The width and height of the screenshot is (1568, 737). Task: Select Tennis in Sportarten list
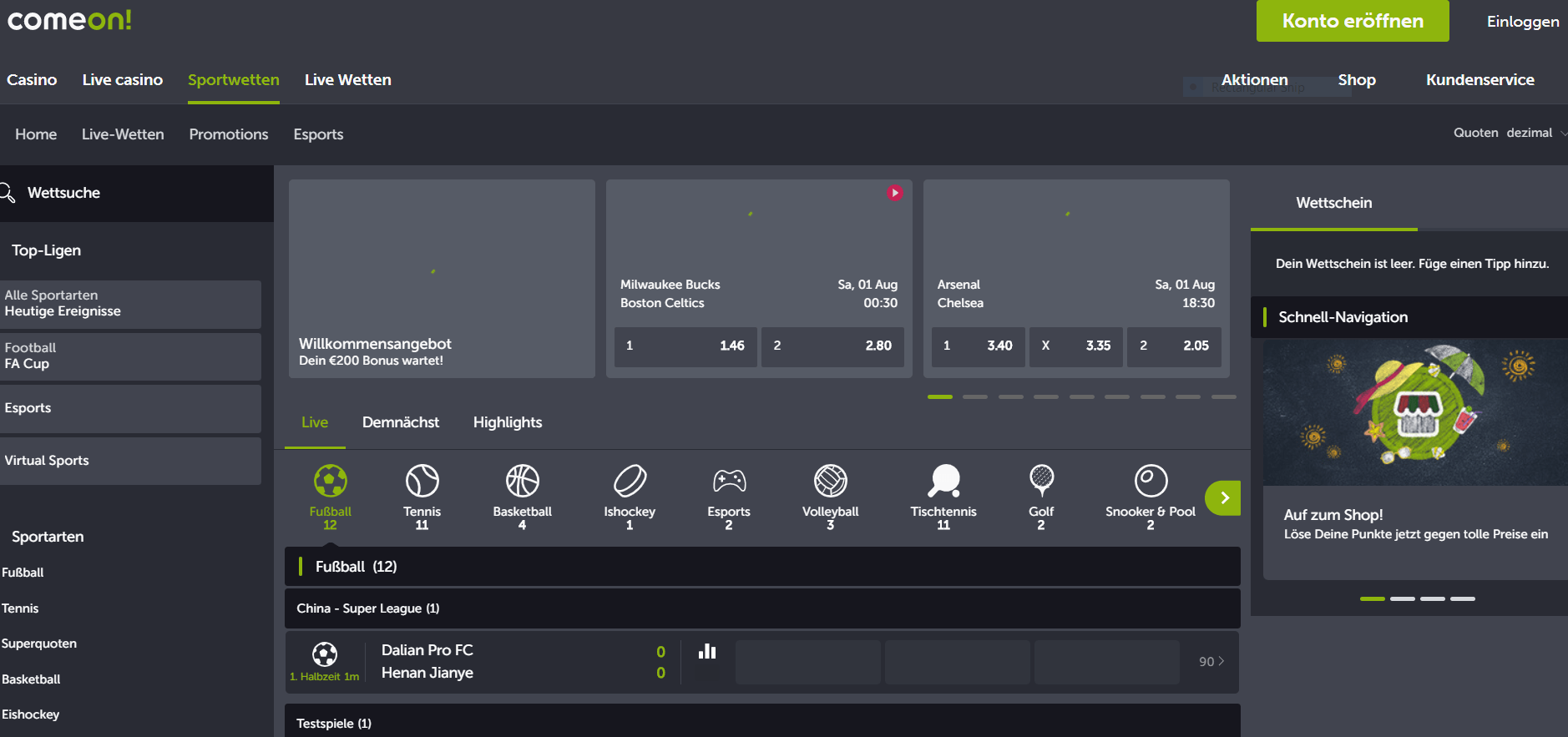click(x=20, y=608)
